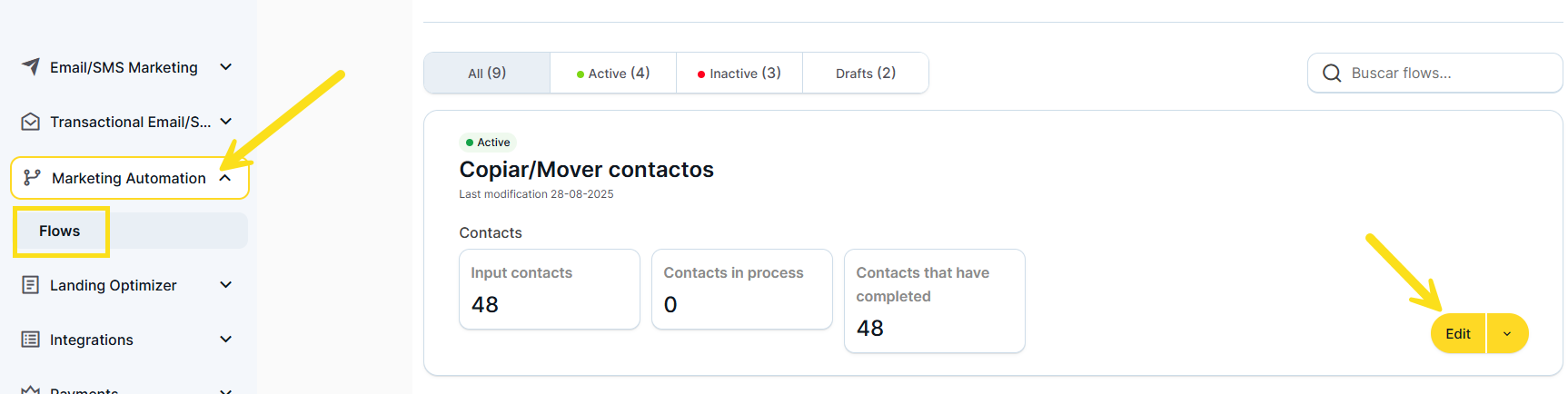Switch to the Active (4) tab
The height and width of the screenshot is (394, 1568).
613,74
